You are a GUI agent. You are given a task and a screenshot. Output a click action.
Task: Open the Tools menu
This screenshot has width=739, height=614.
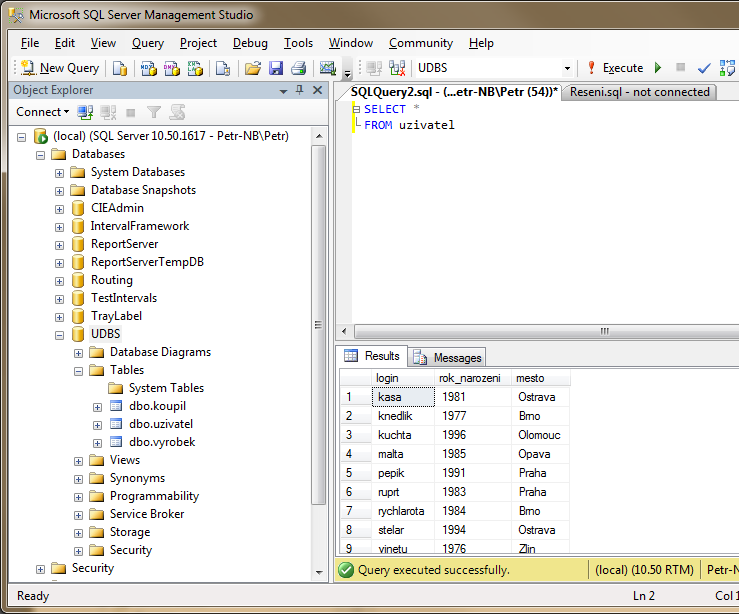tap(298, 43)
